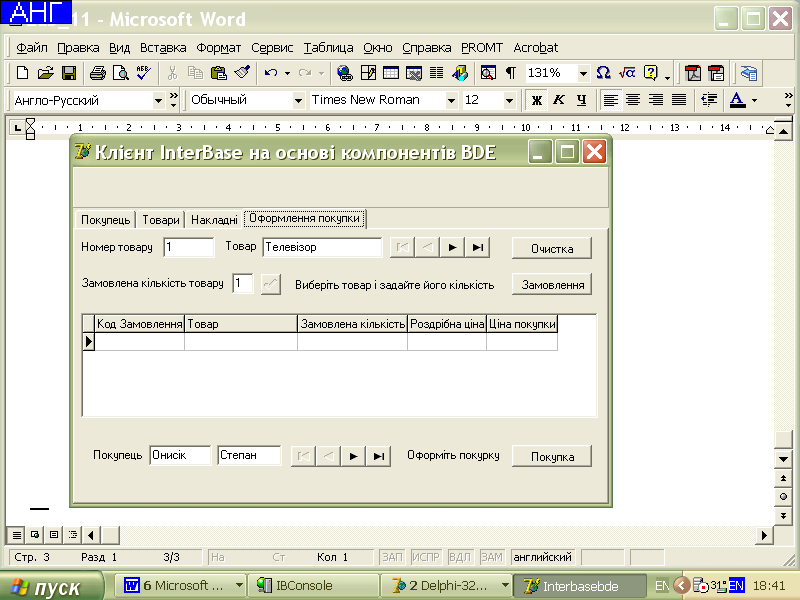Insert a symbol with the Omega icon
This screenshot has height=600, width=800.
[x=604, y=73]
